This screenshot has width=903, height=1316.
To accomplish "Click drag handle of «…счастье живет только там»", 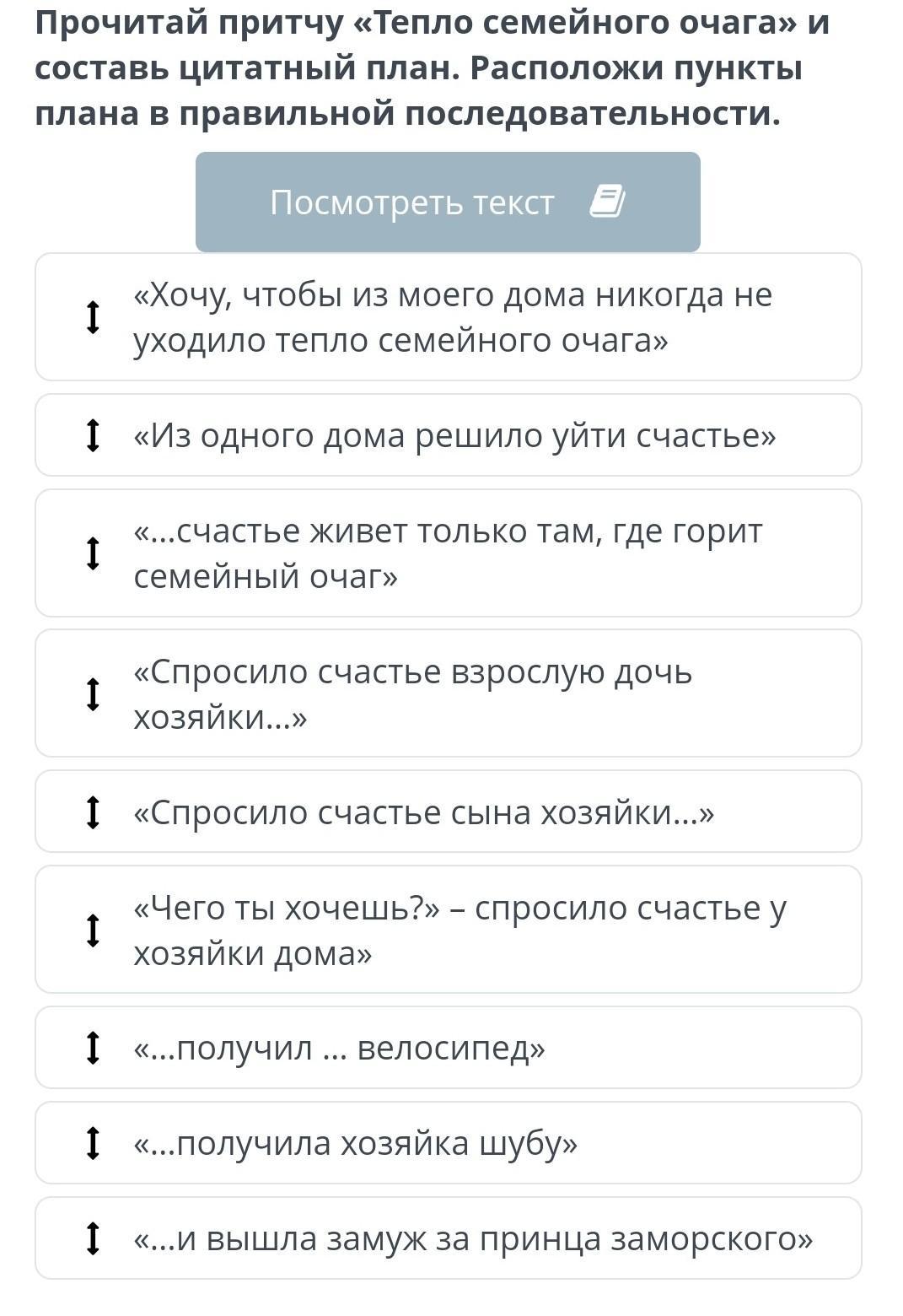I will [94, 553].
